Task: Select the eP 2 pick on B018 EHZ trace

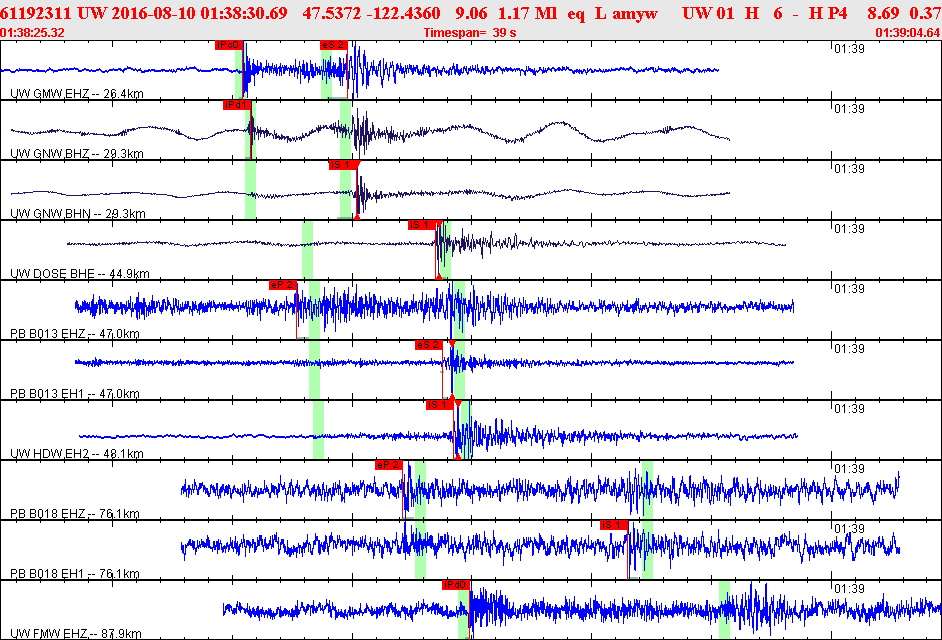Action: (389, 465)
